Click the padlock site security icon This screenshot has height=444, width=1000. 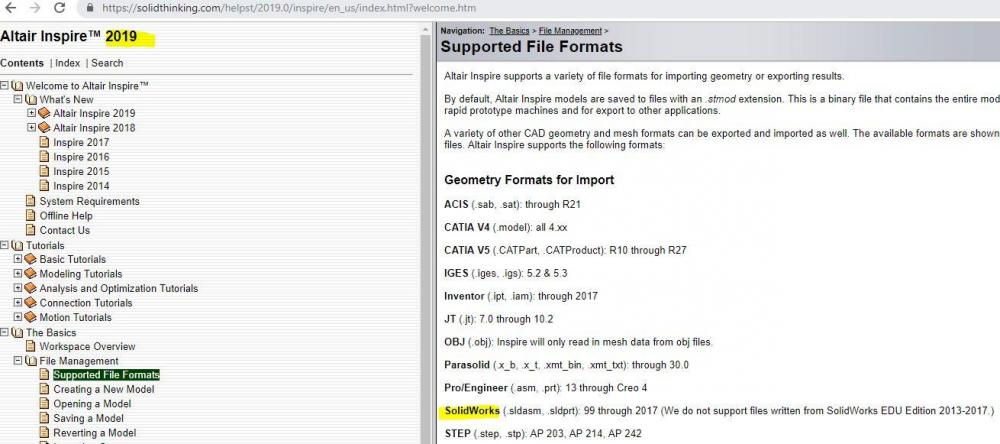tap(89, 8)
